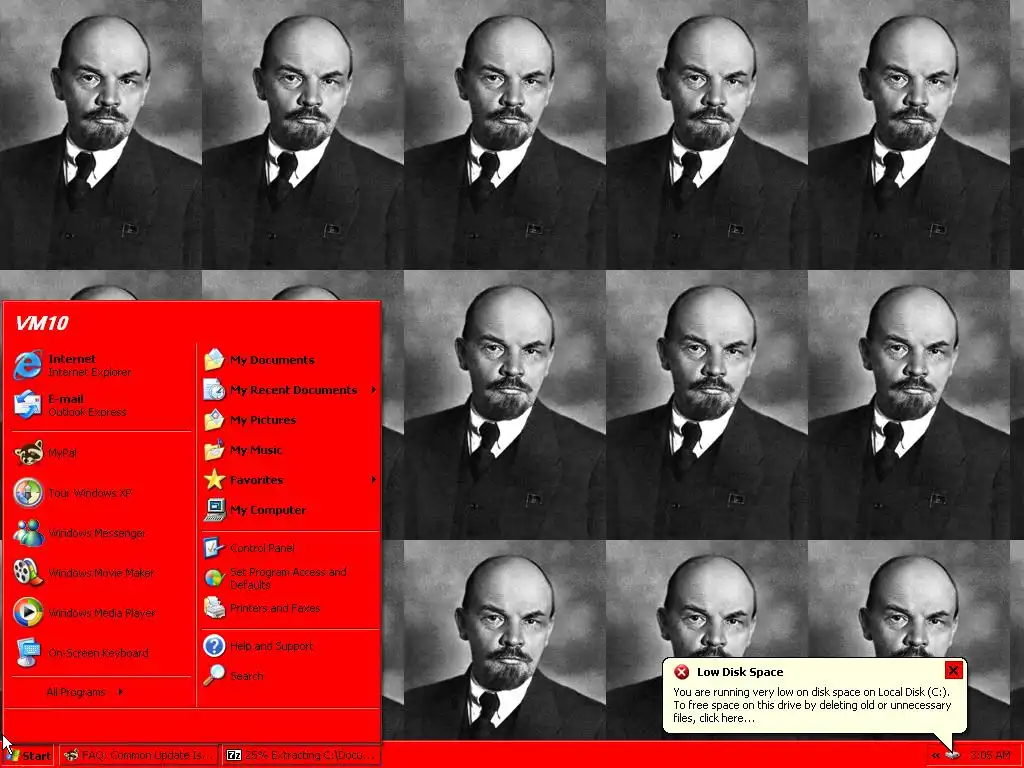Click the Control Panel icon
This screenshot has height=768, width=1024.
(214, 548)
